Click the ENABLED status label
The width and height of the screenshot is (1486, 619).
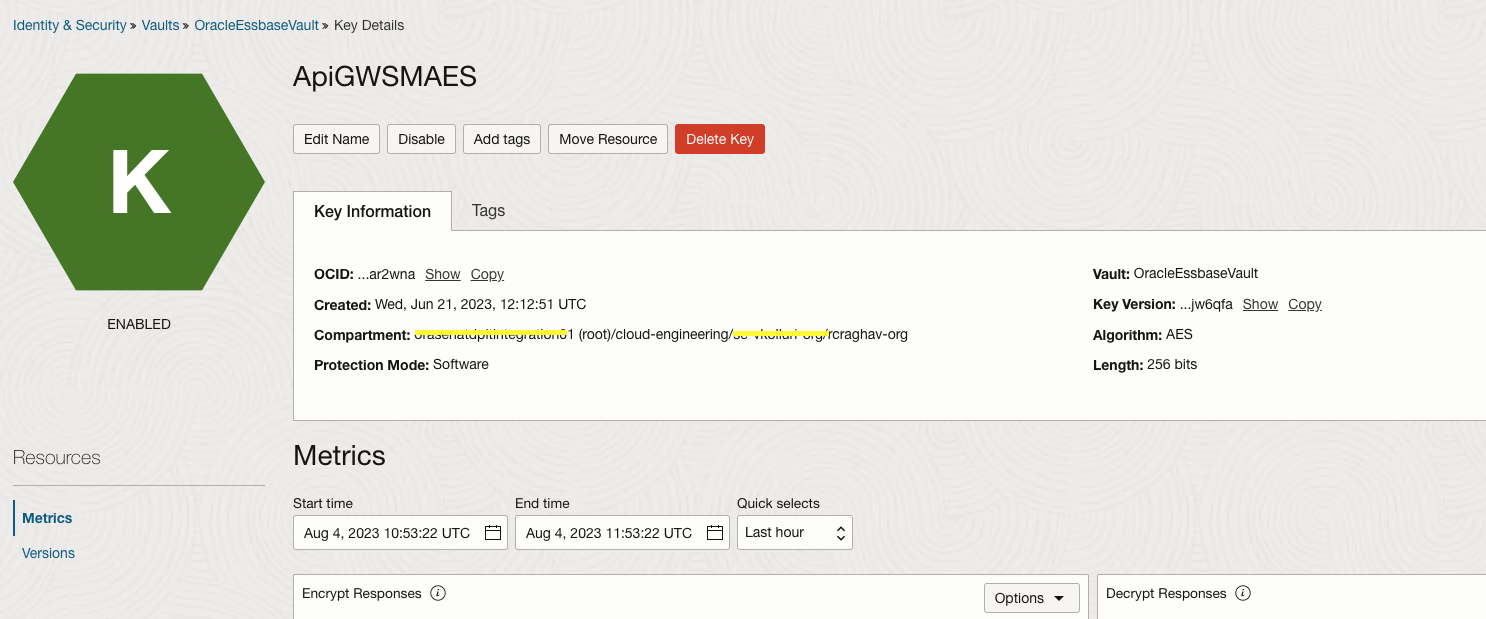coord(139,324)
